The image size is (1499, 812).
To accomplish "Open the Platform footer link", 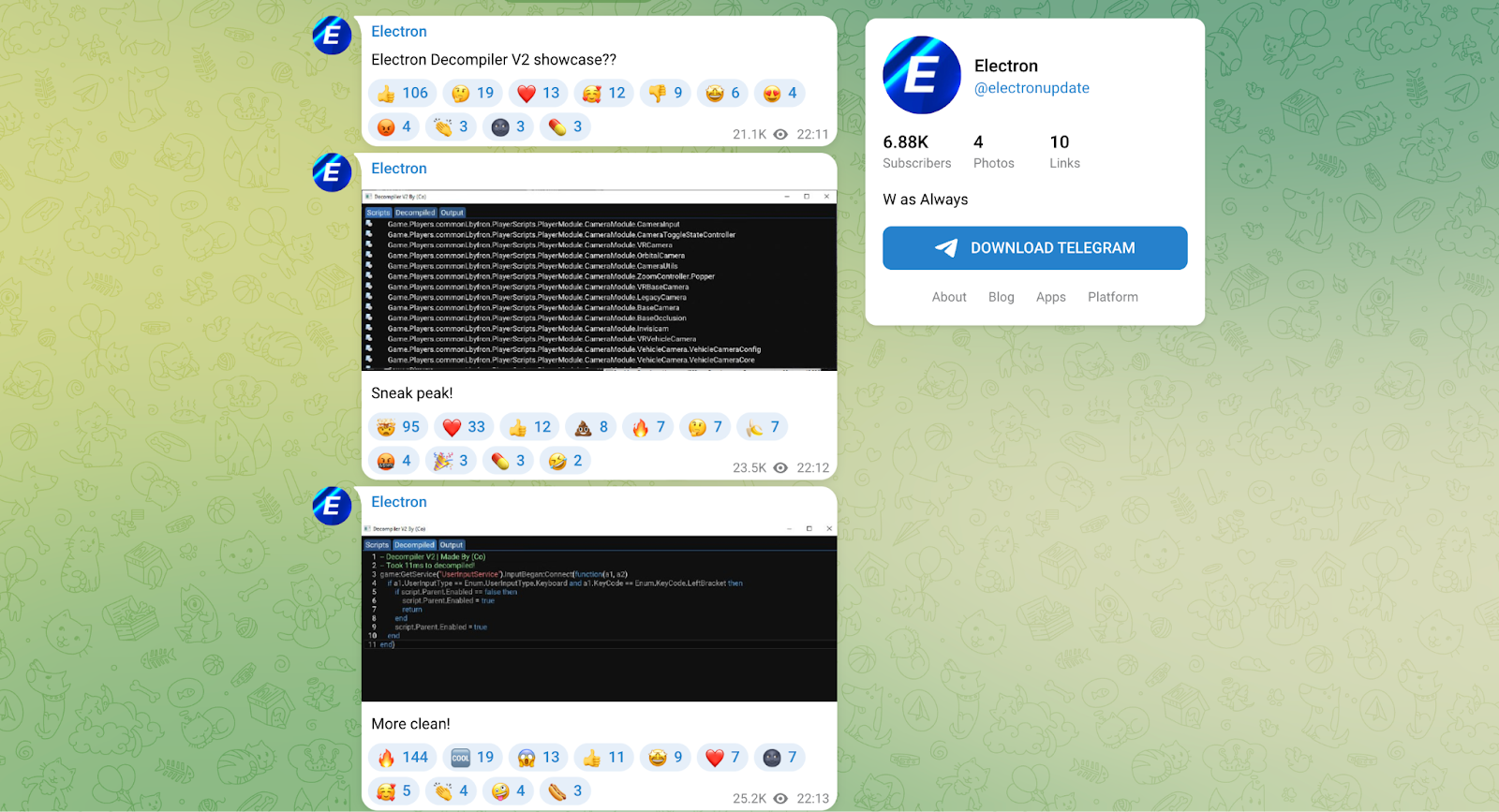I will coord(1112,297).
